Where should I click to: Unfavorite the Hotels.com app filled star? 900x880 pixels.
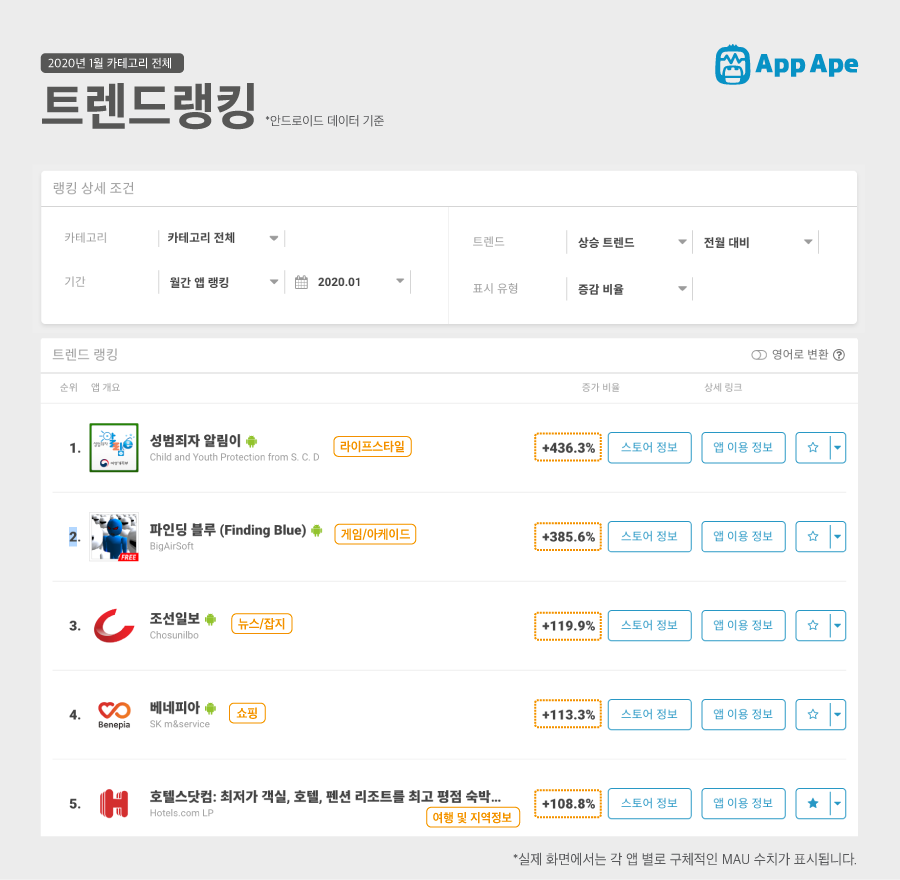(813, 803)
